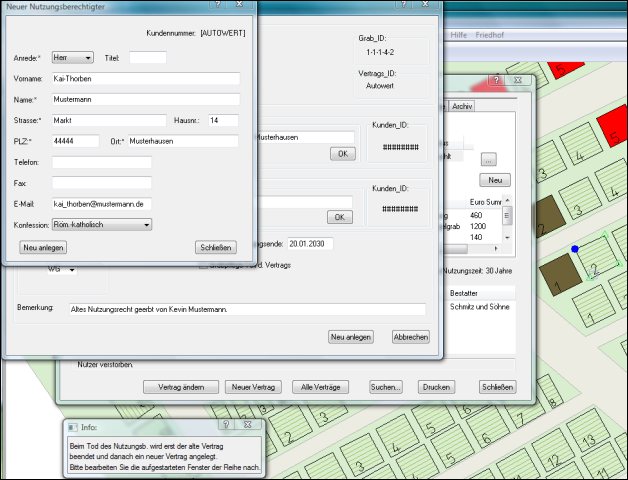This screenshot has height=480, width=628.
Task: Click the PLZ field showing 44444
Action: pyautogui.click(x=75, y=141)
